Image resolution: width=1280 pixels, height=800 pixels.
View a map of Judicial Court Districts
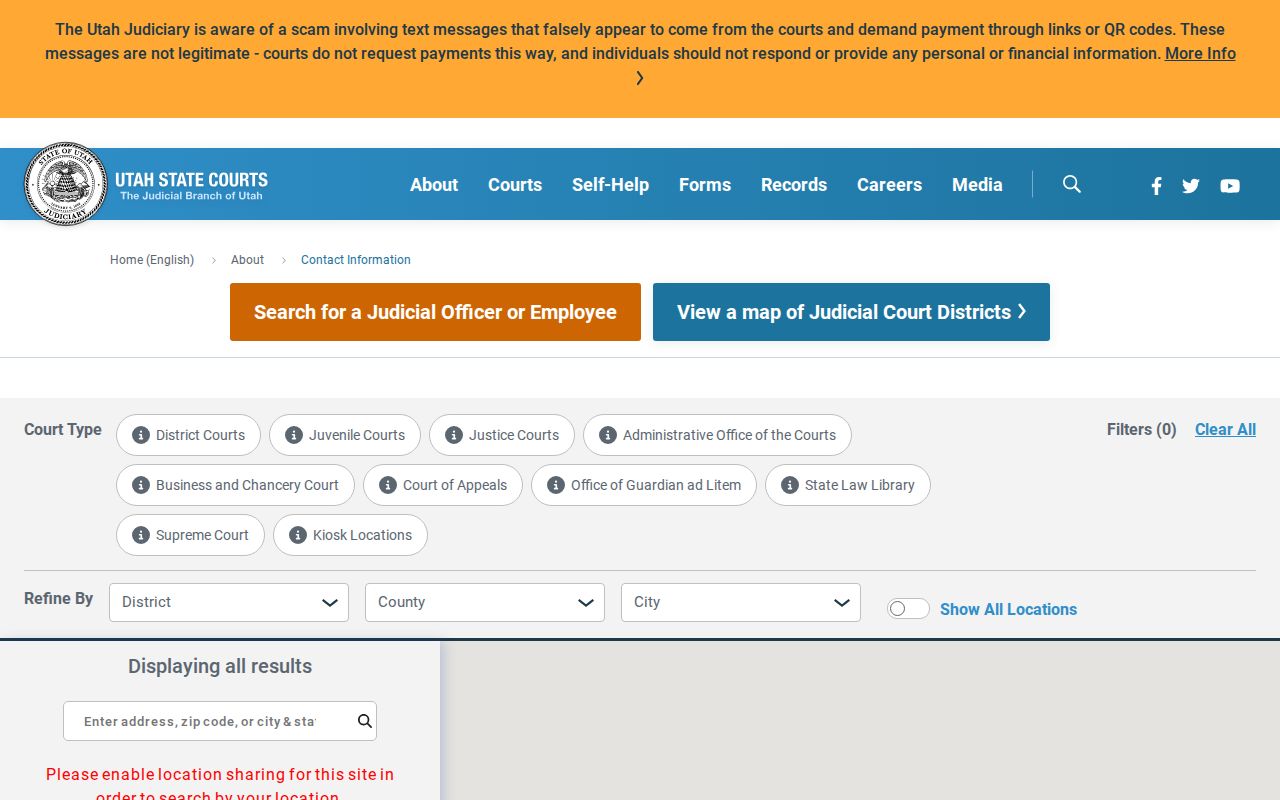click(851, 312)
